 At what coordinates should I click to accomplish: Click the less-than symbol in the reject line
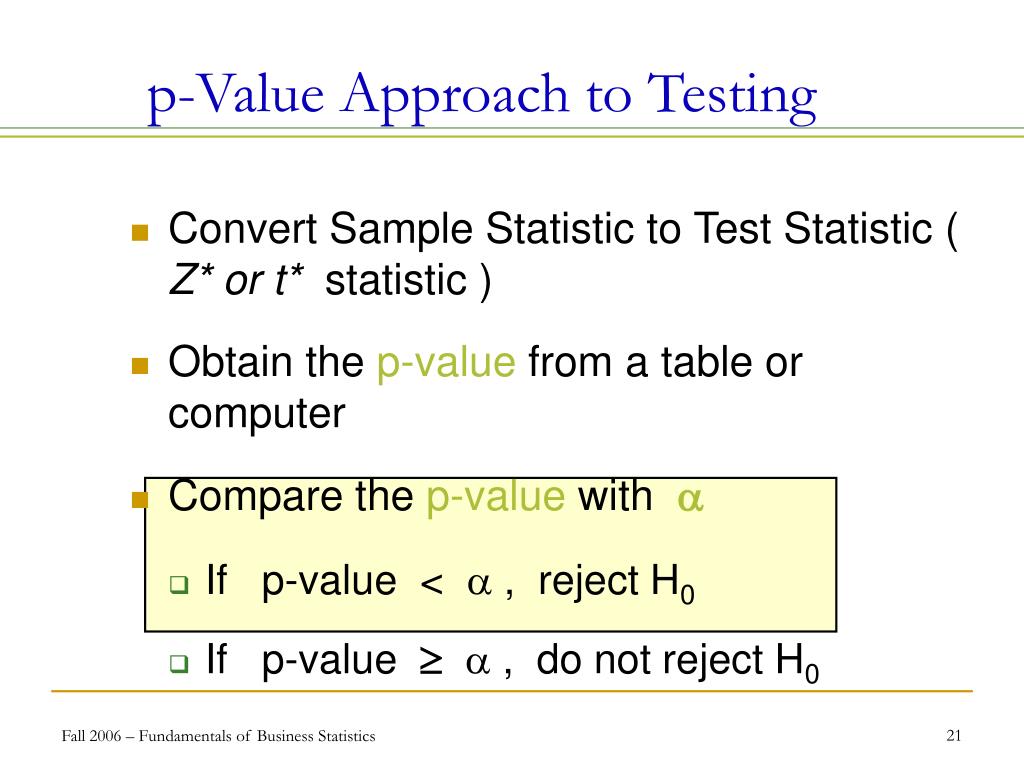point(432,584)
